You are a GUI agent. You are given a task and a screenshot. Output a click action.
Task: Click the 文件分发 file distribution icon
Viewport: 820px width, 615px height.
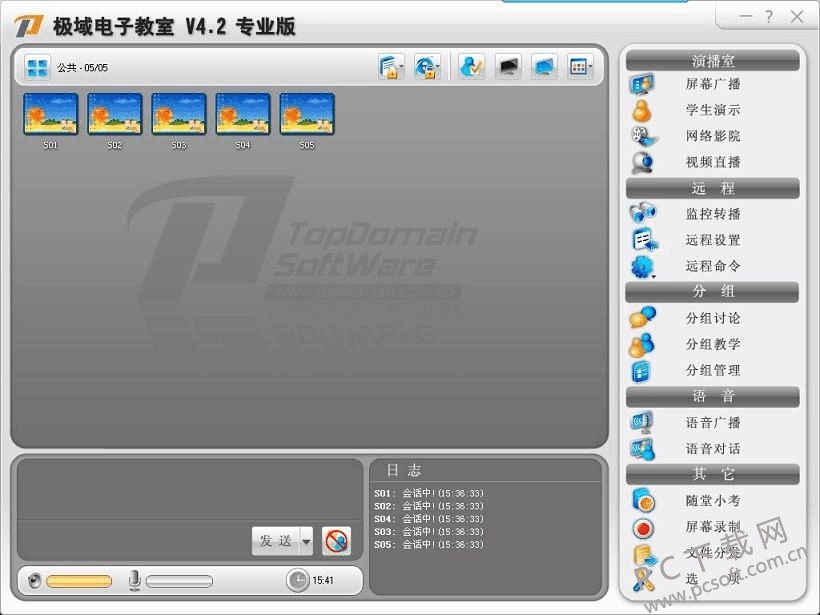pos(644,555)
